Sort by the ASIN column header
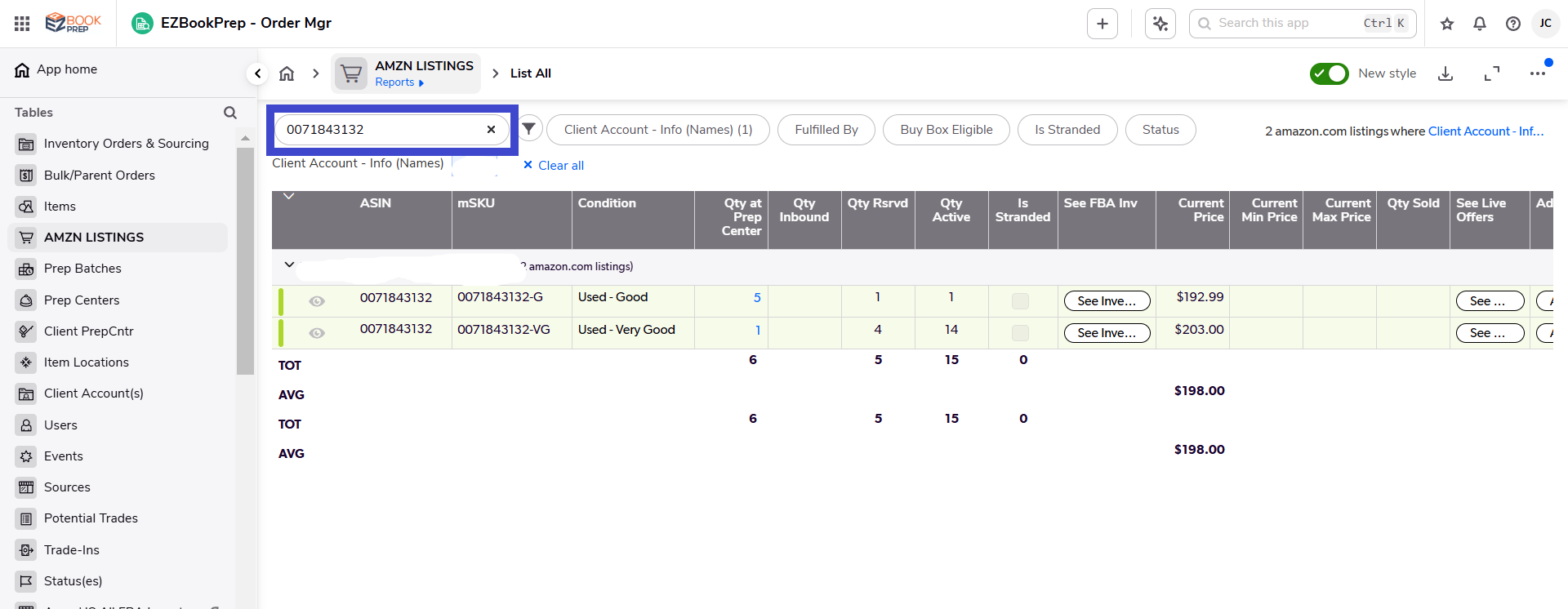Viewport: 1568px width, 609px height. (376, 203)
